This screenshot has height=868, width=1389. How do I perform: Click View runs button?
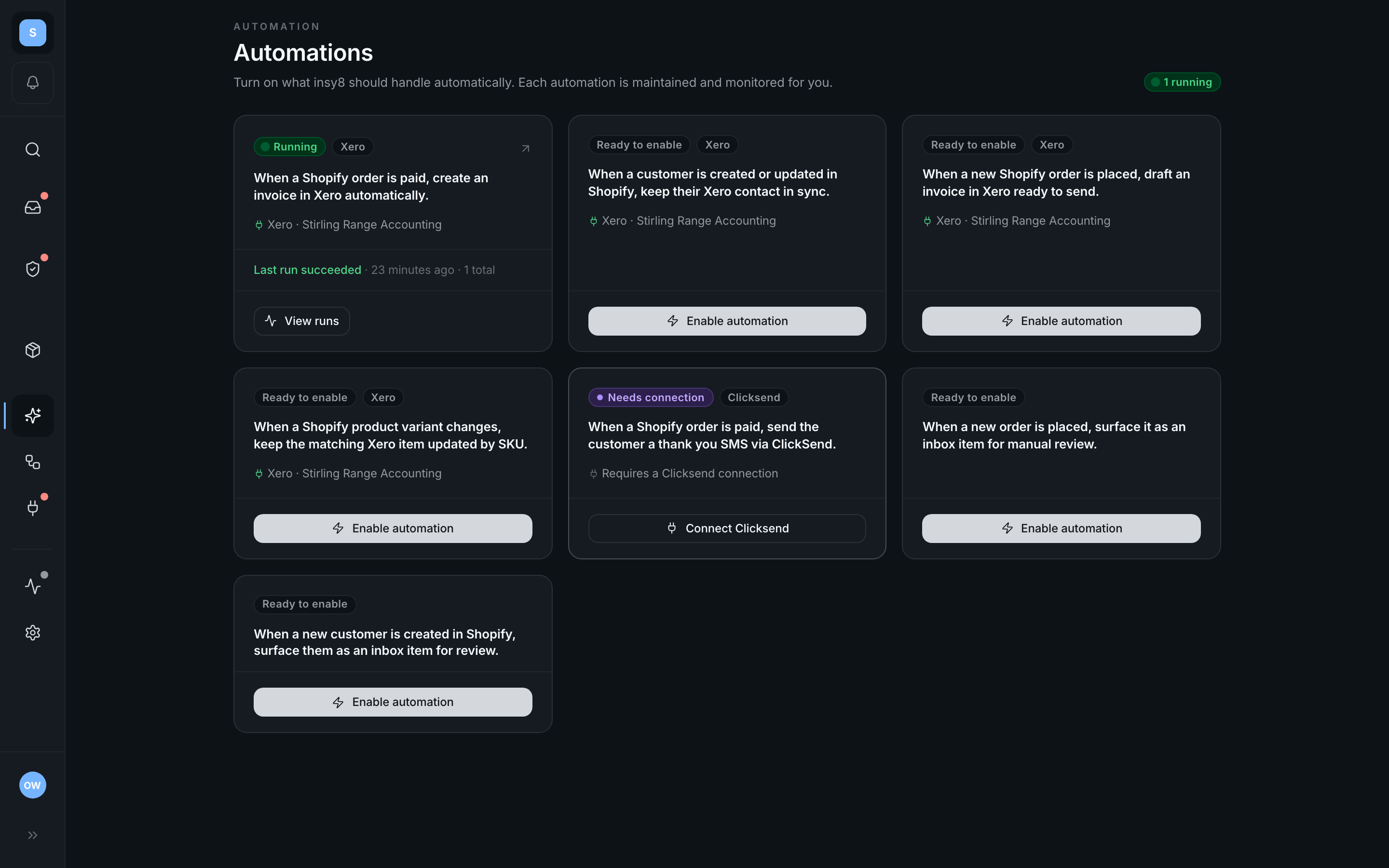[302, 321]
